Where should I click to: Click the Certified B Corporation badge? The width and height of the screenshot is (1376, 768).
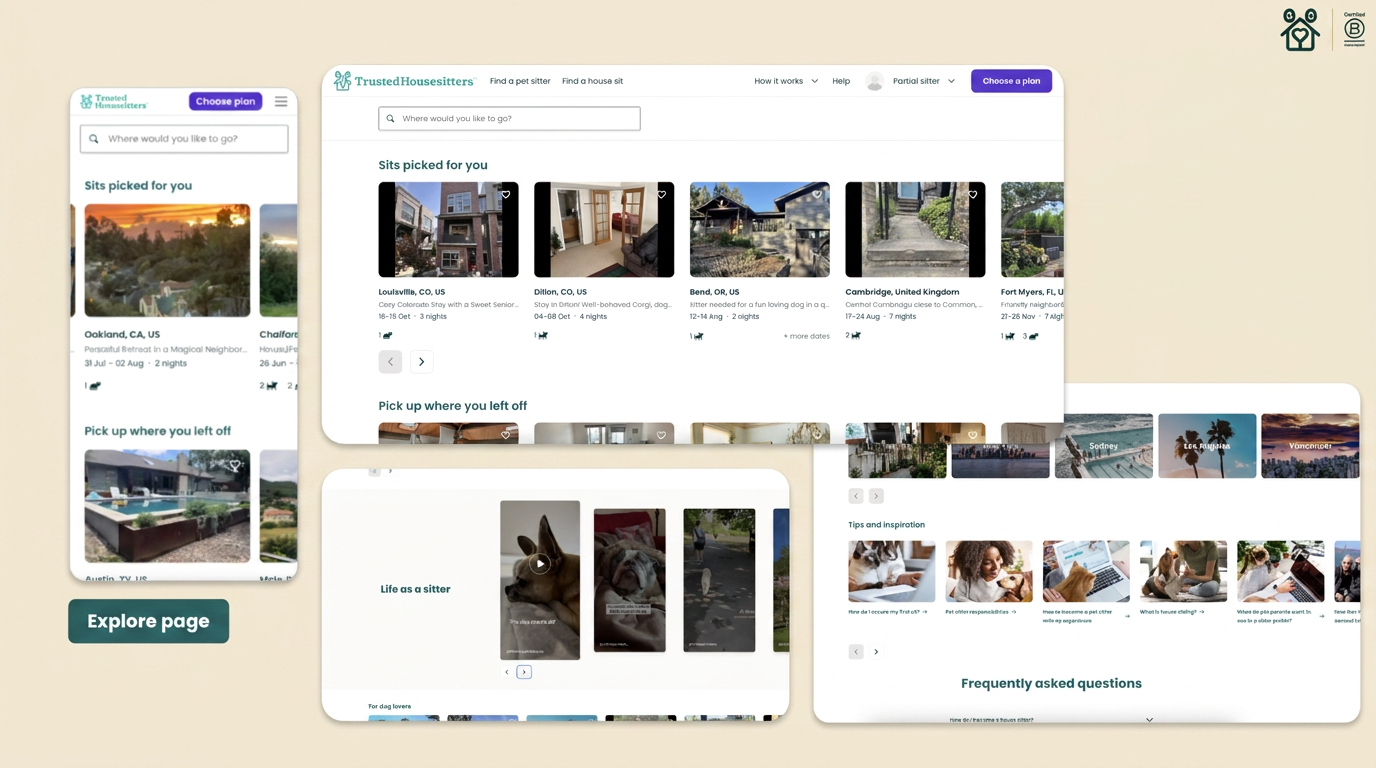1354,29
